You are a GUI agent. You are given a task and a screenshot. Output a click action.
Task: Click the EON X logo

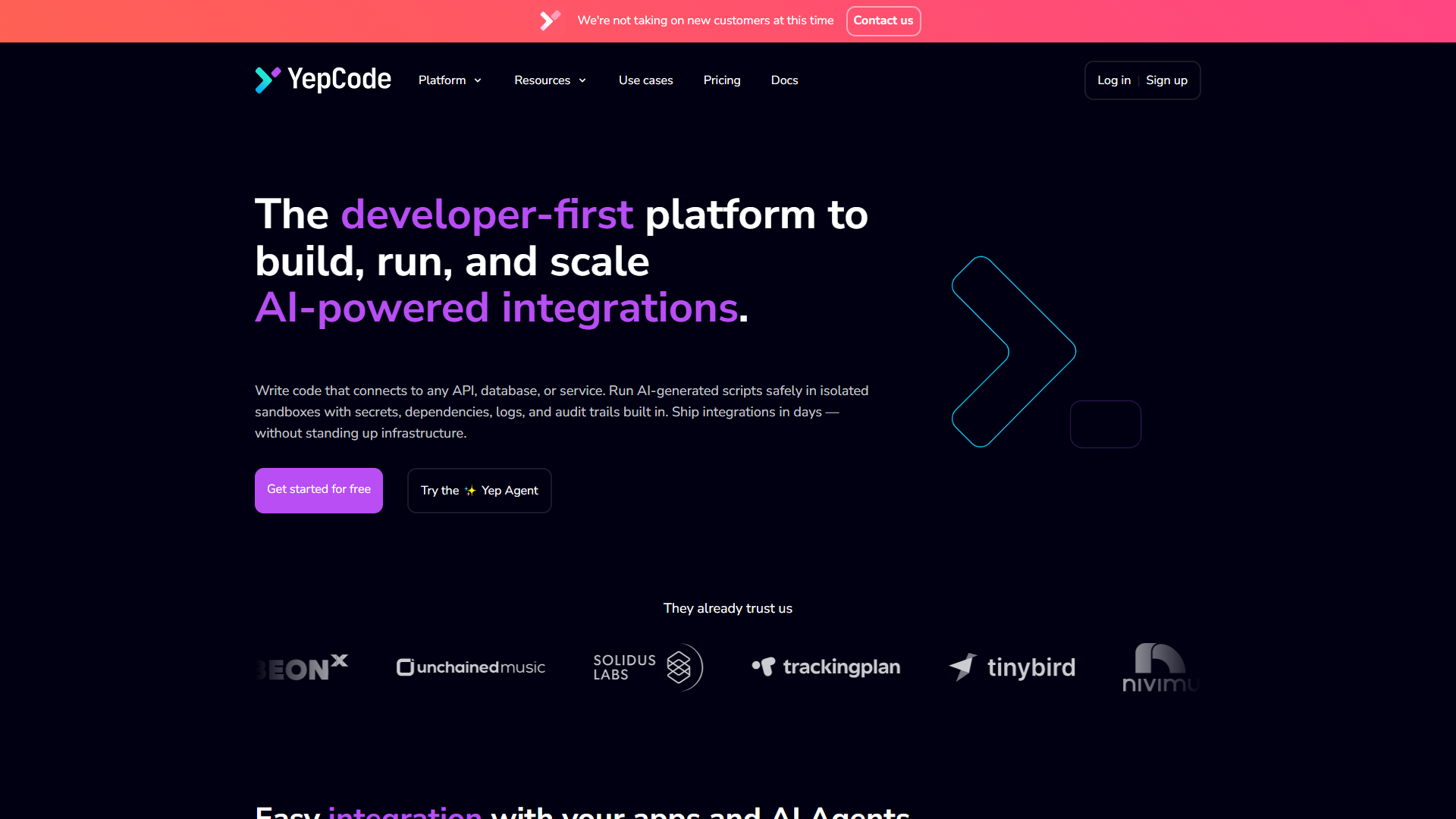coord(302,667)
